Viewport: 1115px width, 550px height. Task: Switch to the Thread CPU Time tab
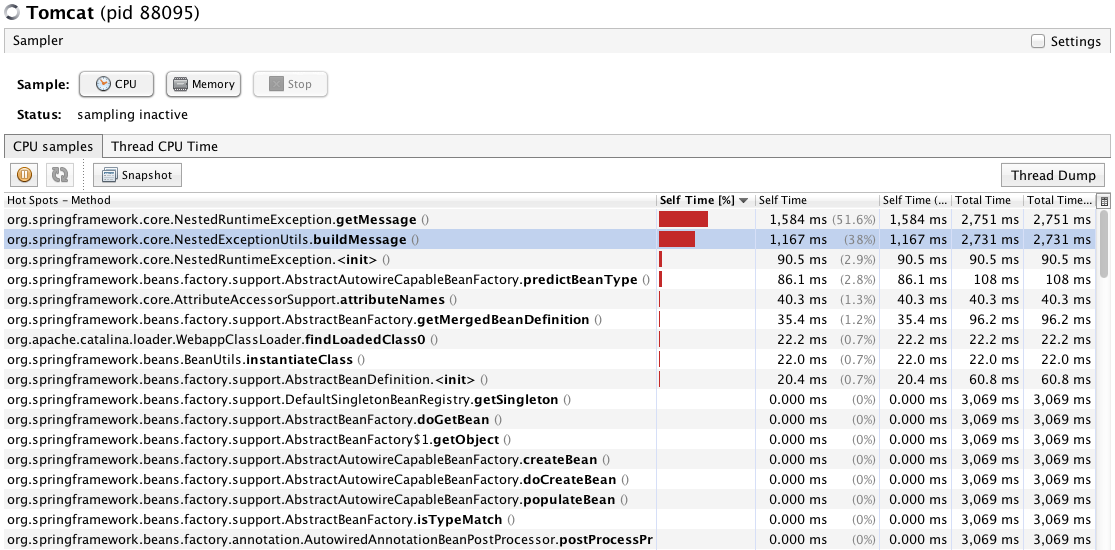164,146
